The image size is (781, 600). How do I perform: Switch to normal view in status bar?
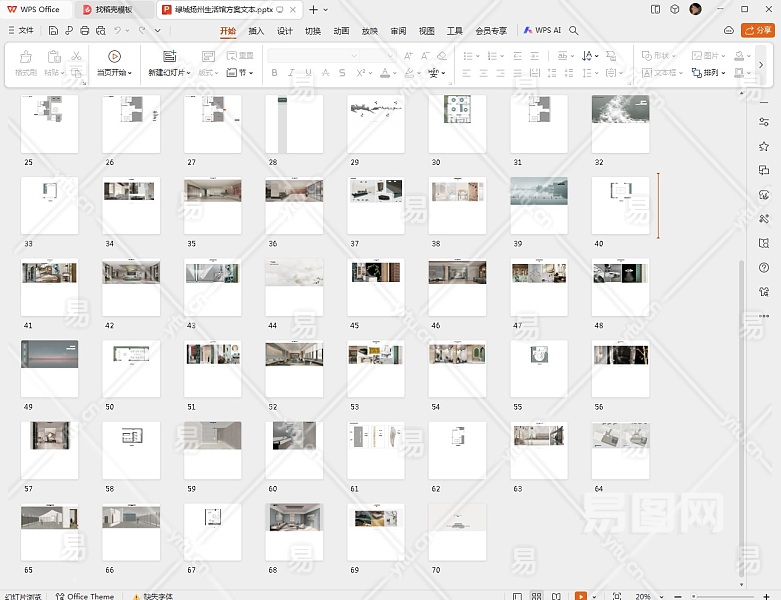point(516,596)
